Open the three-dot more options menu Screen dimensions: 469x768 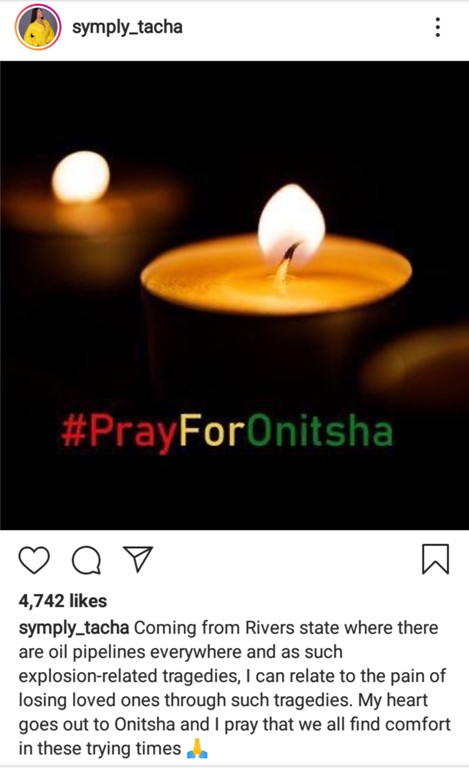click(x=438, y=27)
